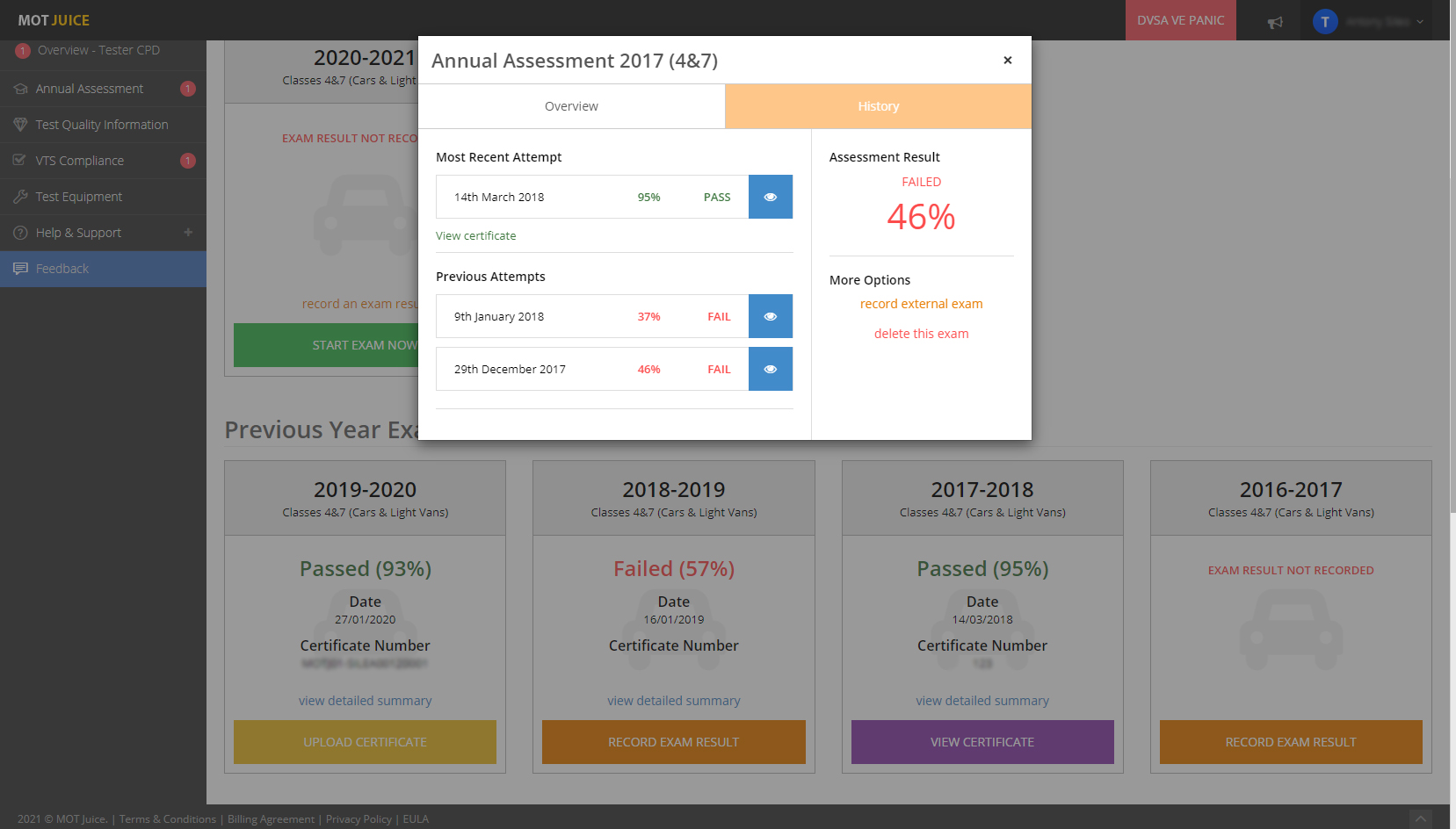This screenshot has width=1456, height=829.
Task: Click the Help & Support question icon
Action: [20, 233]
